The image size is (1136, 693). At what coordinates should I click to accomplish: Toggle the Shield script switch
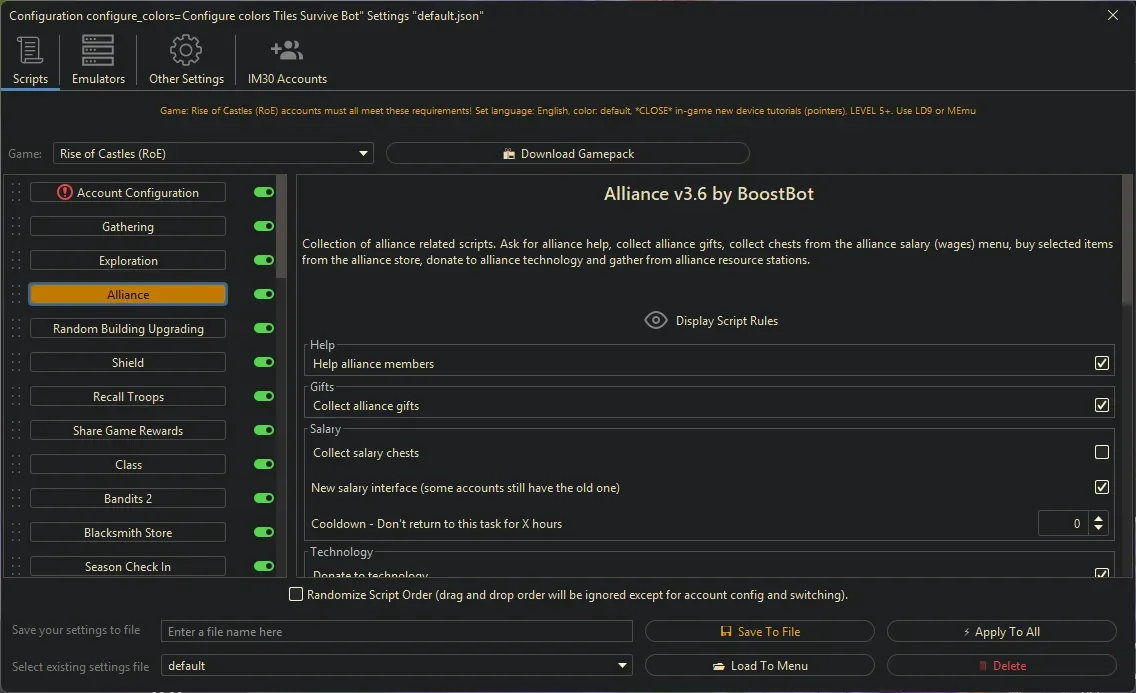[264, 362]
